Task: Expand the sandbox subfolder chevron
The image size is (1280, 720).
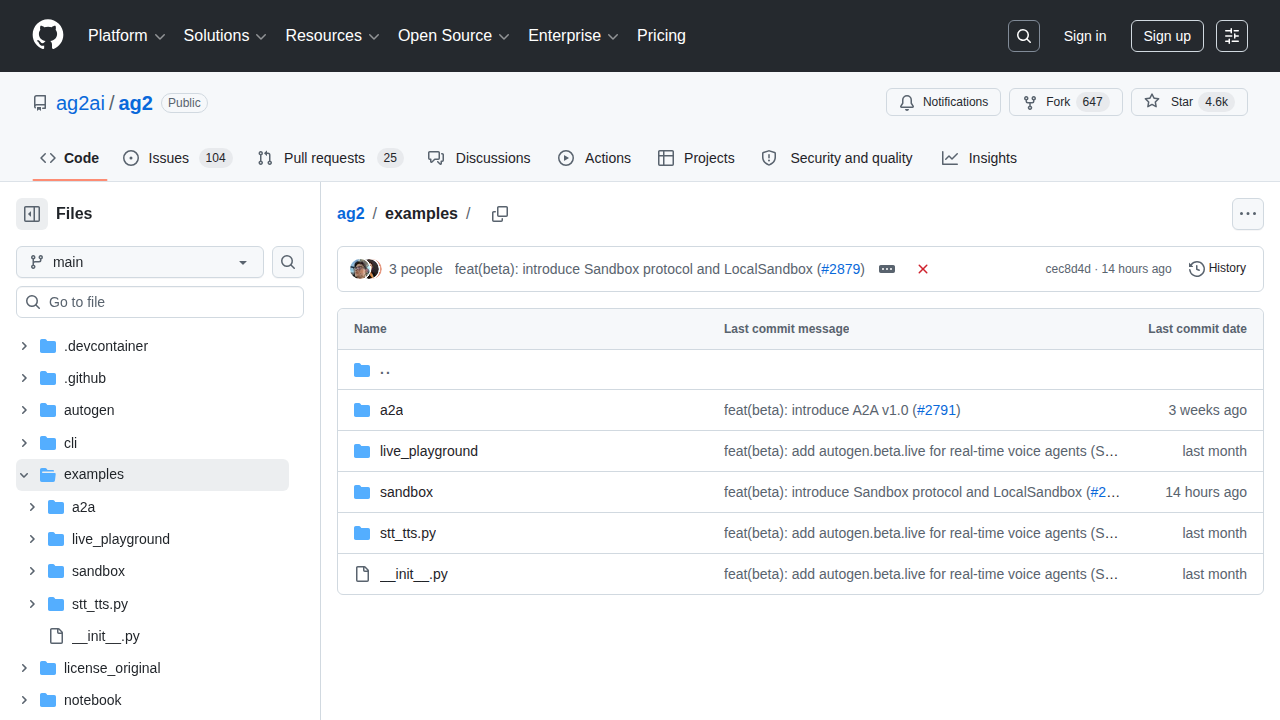Action: [32, 571]
